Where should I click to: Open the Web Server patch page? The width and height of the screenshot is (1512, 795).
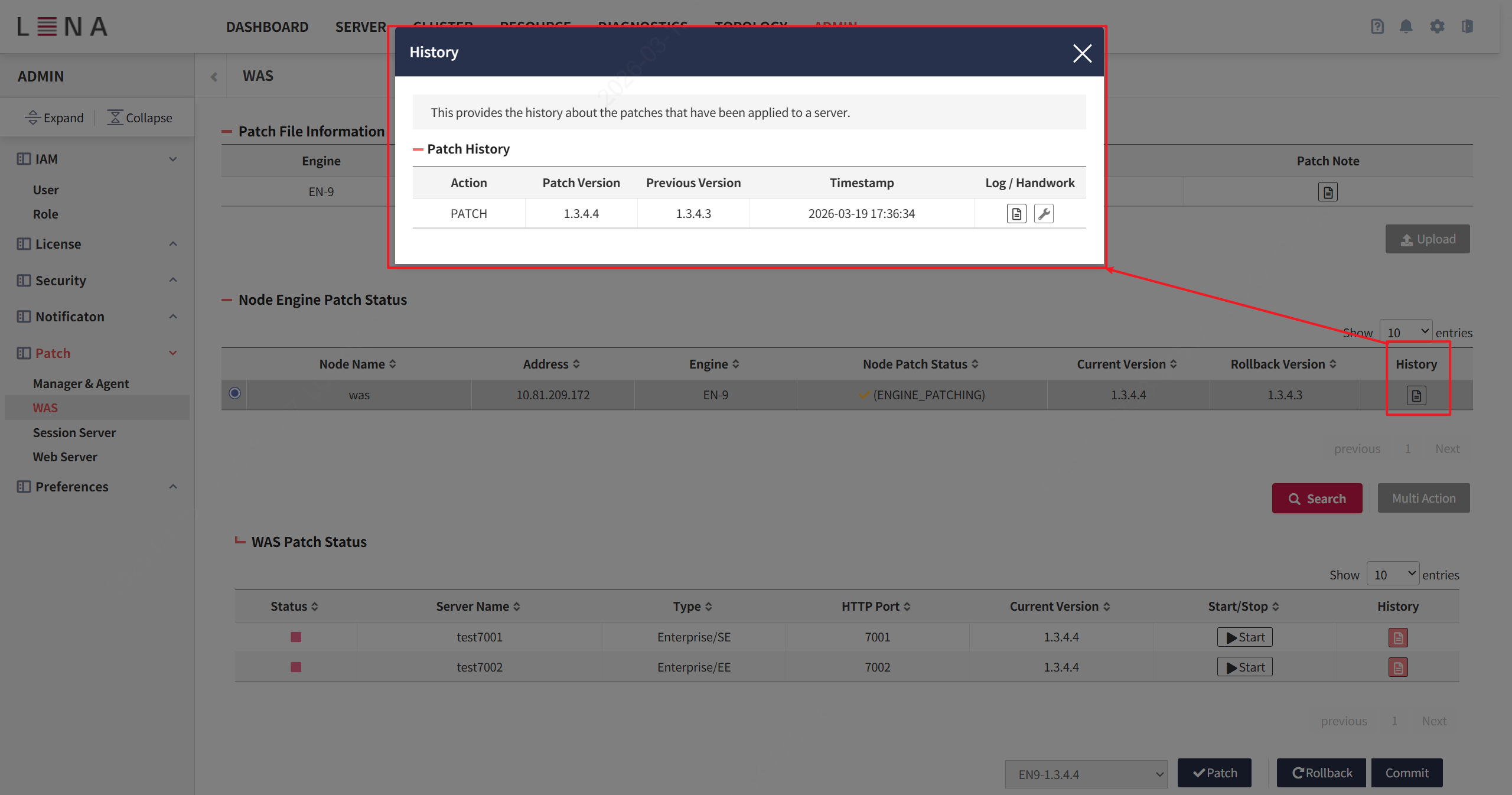coord(65,457)
